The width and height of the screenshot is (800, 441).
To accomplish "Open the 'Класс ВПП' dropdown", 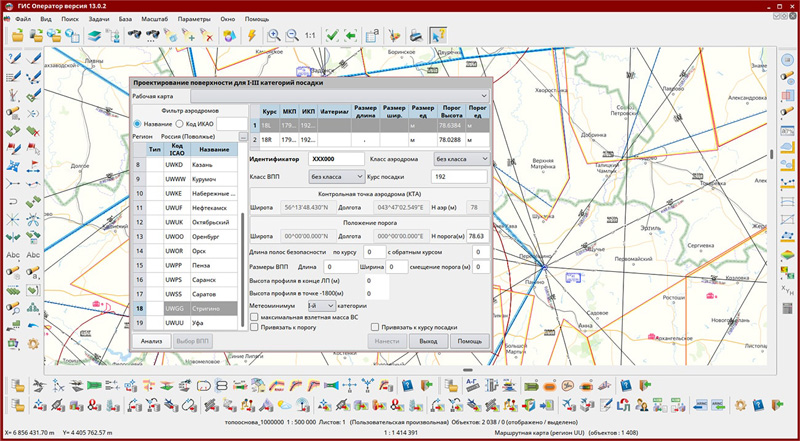I will pyautogui.click(x=336, y=177).
